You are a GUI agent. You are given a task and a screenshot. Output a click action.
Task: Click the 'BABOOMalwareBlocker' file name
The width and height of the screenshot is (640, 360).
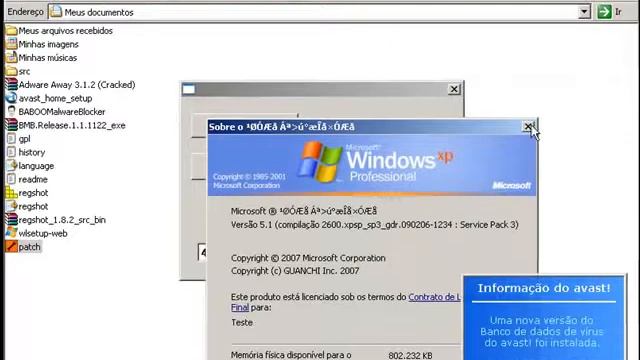(x=62, y=111)
